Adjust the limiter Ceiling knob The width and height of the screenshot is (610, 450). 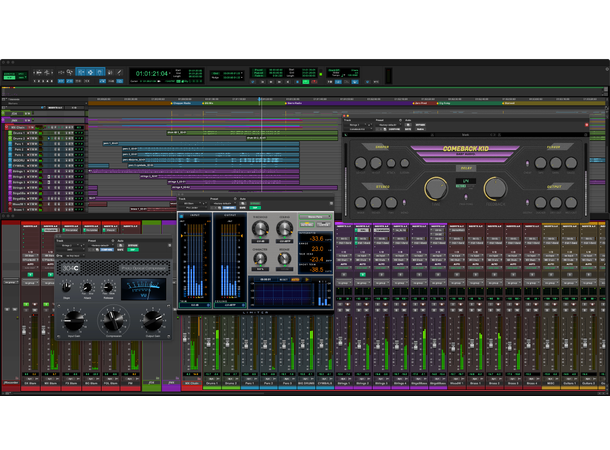pyautogui.click(x=284, y=228)
